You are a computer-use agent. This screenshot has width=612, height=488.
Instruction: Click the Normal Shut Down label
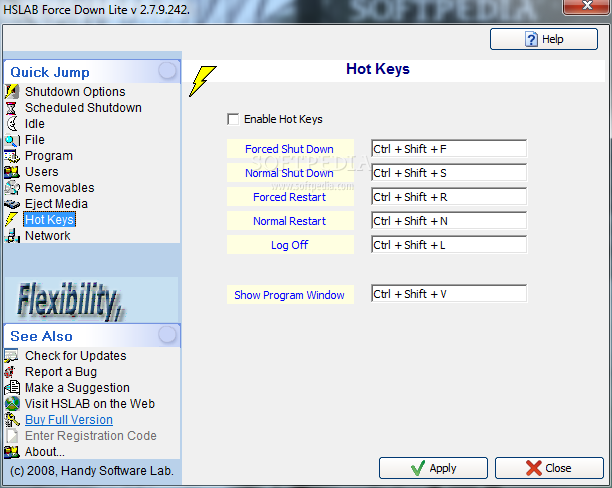(x=290, y=173)
